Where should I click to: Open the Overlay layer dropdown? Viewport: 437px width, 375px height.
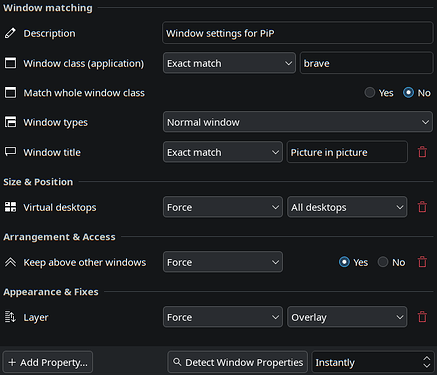tap(347, 317)
